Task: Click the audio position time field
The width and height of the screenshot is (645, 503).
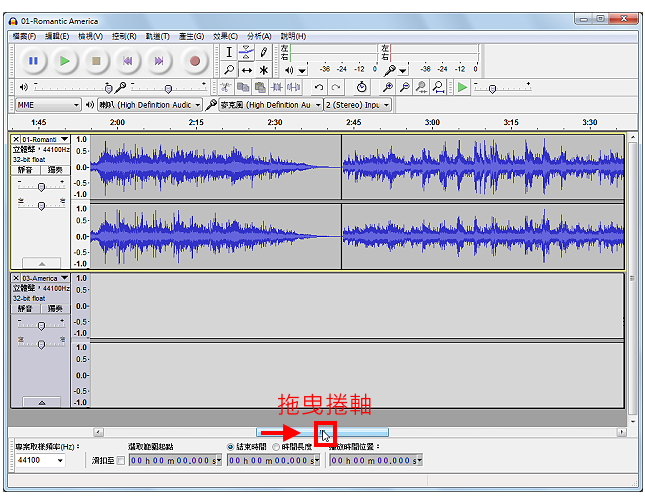Action: [376, 461]
